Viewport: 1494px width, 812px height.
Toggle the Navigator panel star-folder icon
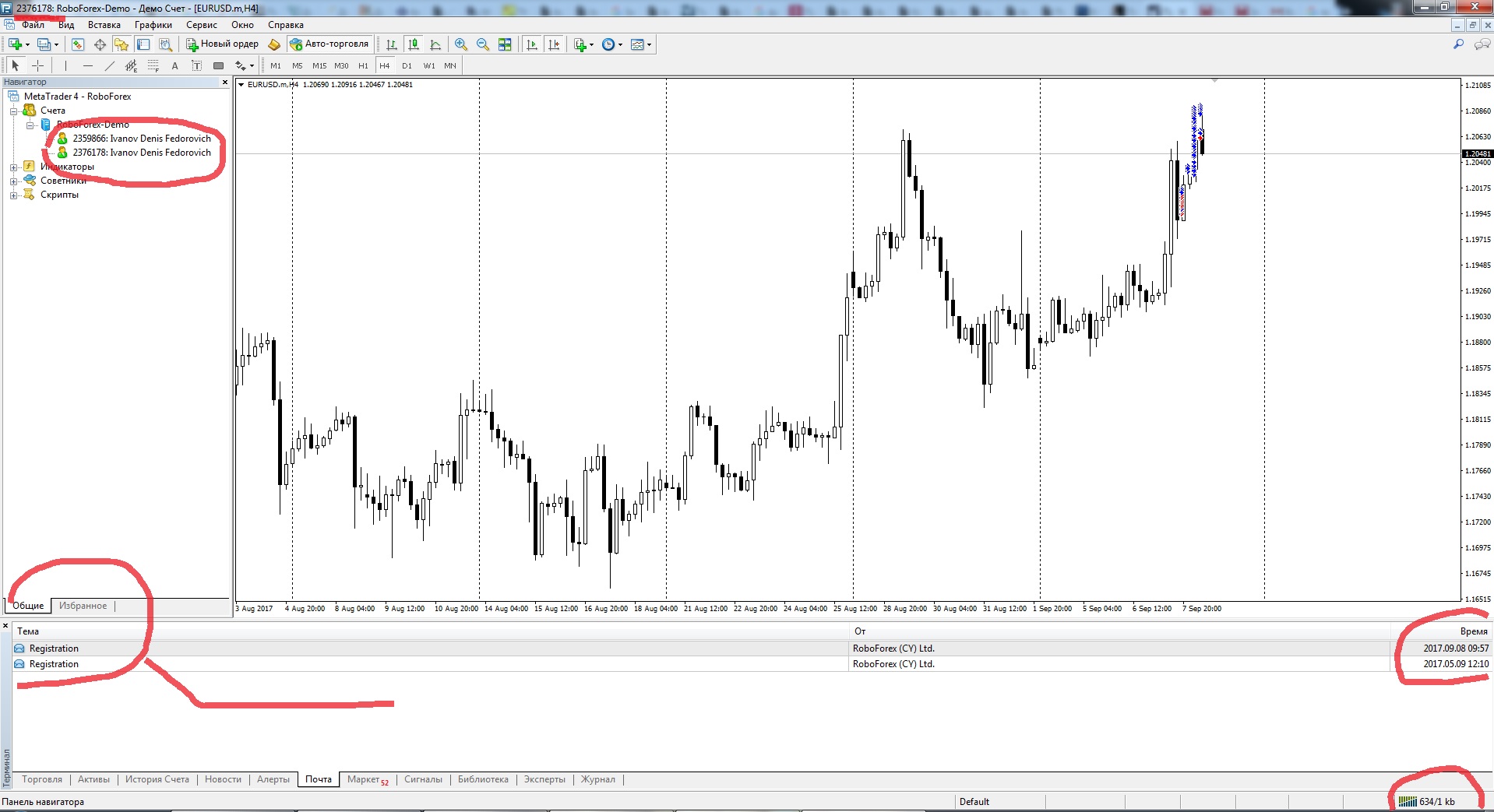[x=121, y=44]
